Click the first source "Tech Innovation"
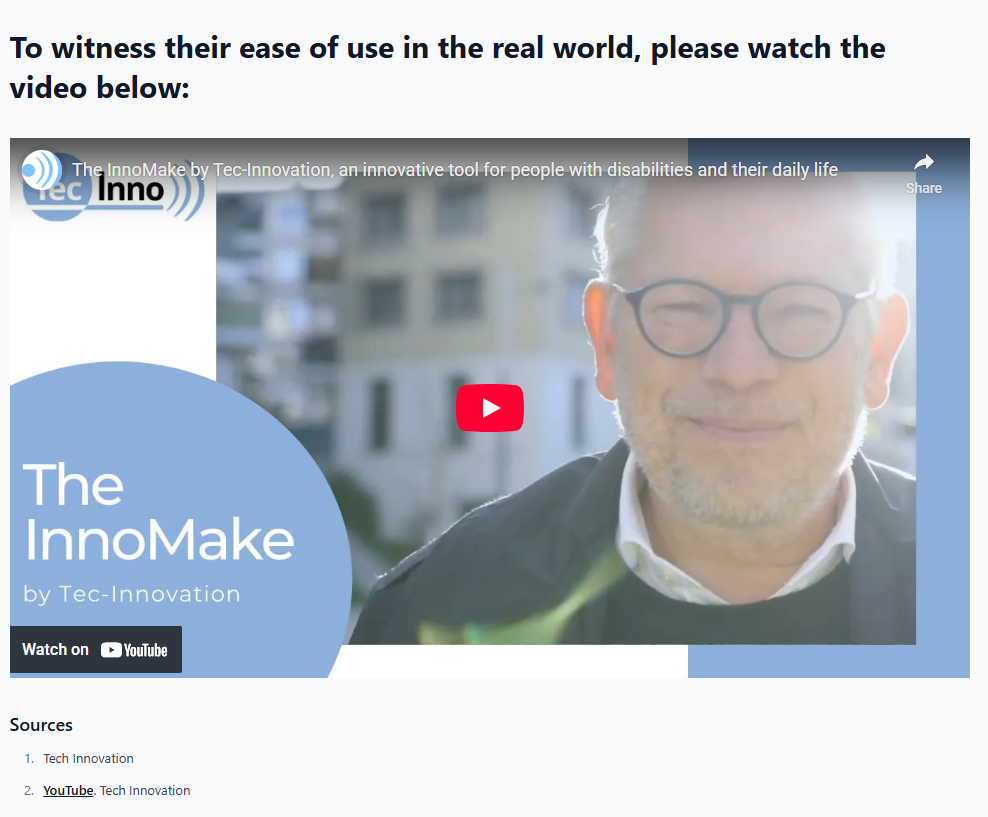This screenshot has height=817, width=988. 88,758
